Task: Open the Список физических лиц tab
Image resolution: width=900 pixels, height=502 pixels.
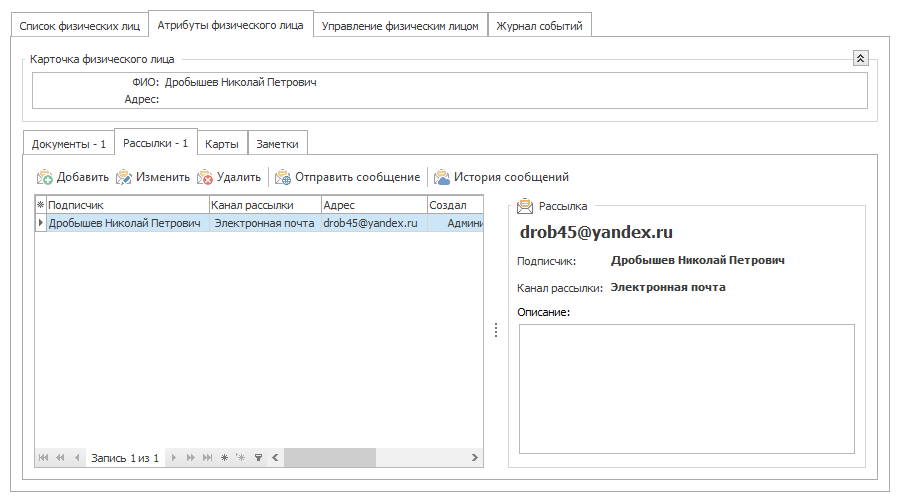Action: click(x=80, y=26)
